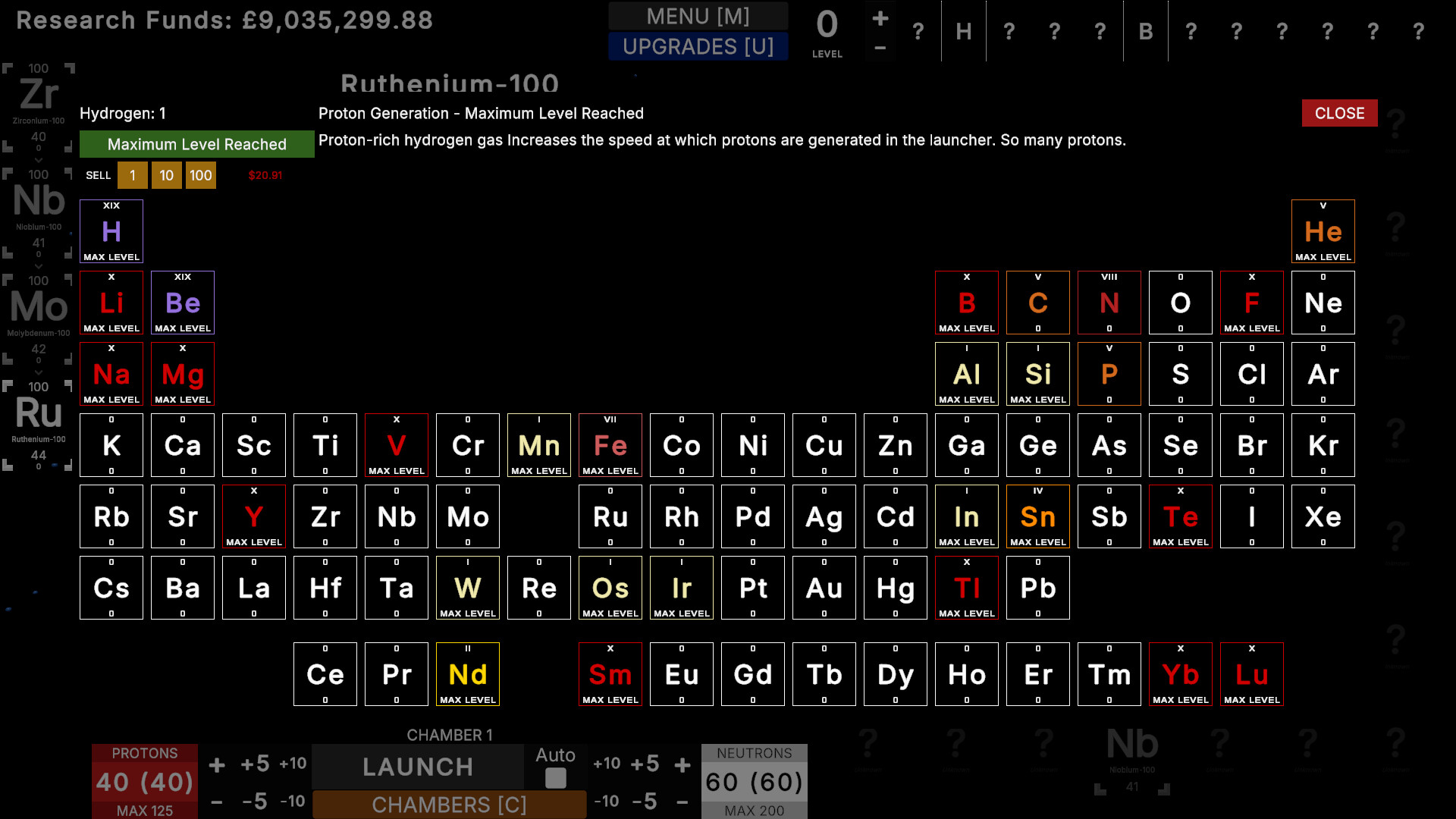Subtract ten neutrons with -10
Screen dimensions: 1456x819
(x=606, y=801)
